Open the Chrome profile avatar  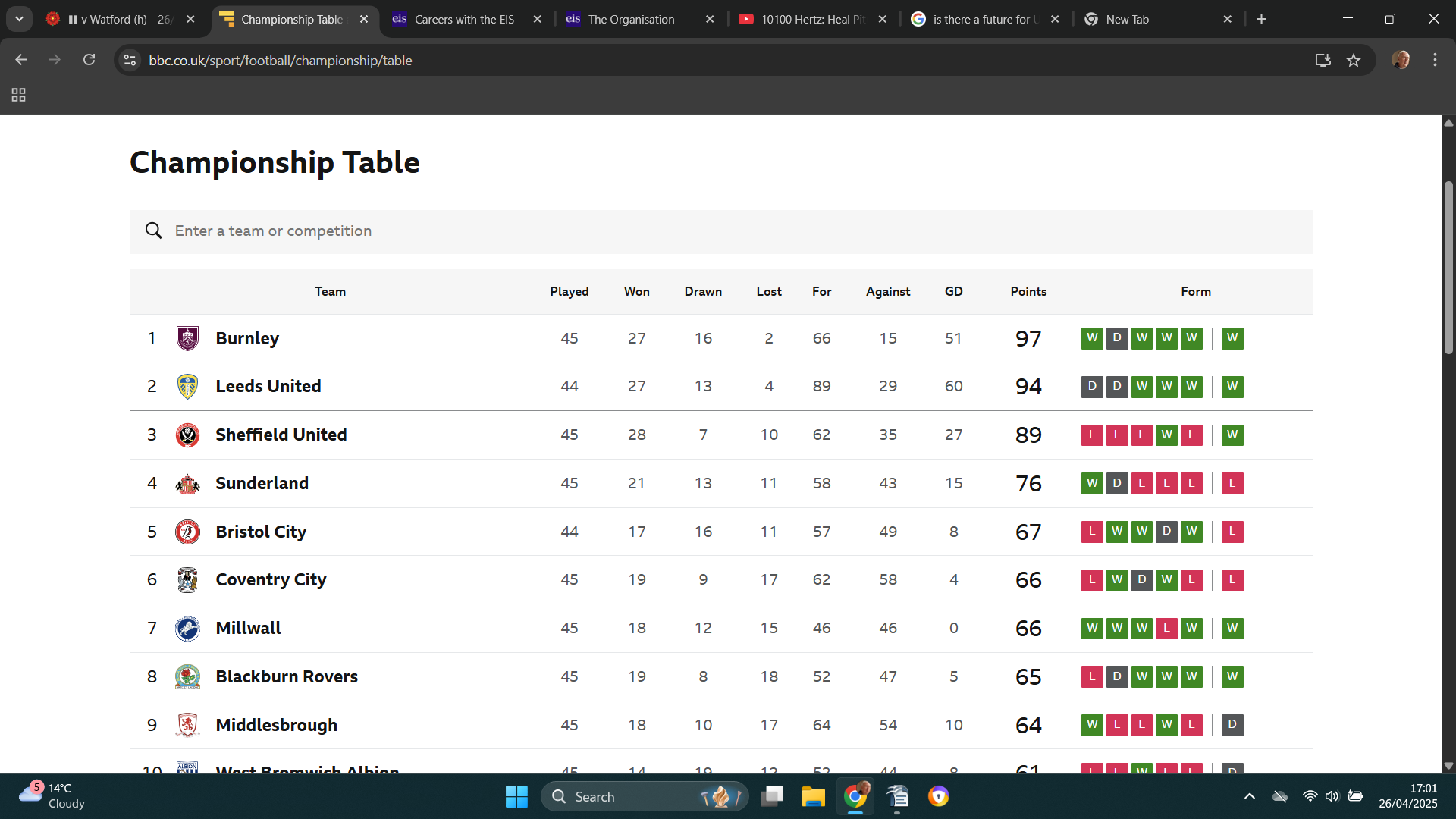point(1401,60)
